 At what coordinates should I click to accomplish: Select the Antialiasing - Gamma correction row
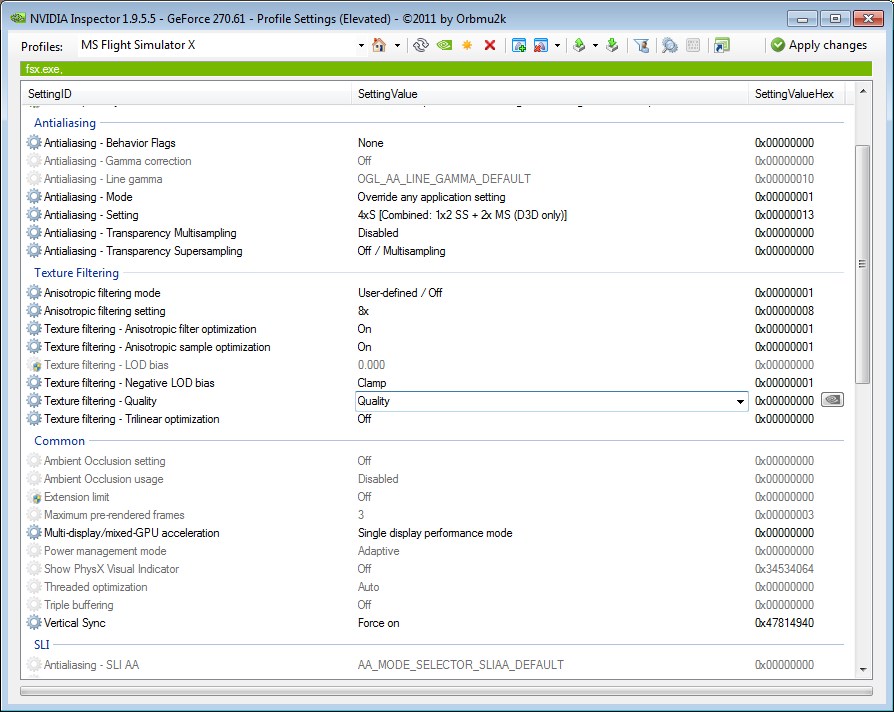tap(433, 161)
